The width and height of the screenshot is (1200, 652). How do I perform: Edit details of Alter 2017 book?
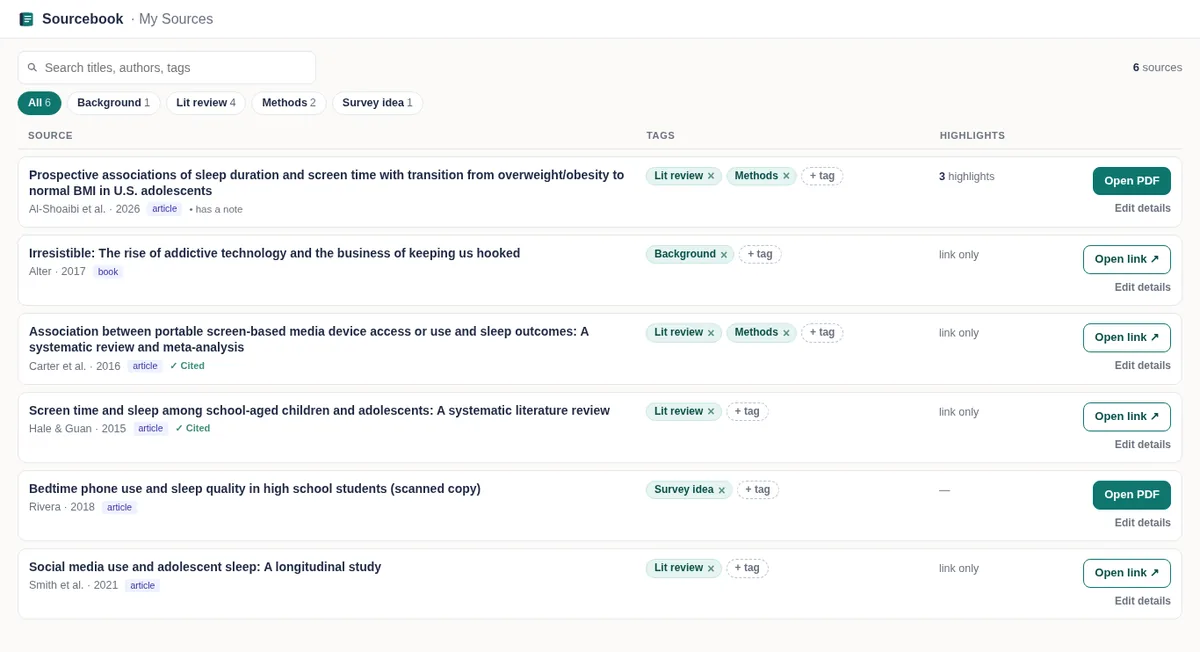point(1142,287)
